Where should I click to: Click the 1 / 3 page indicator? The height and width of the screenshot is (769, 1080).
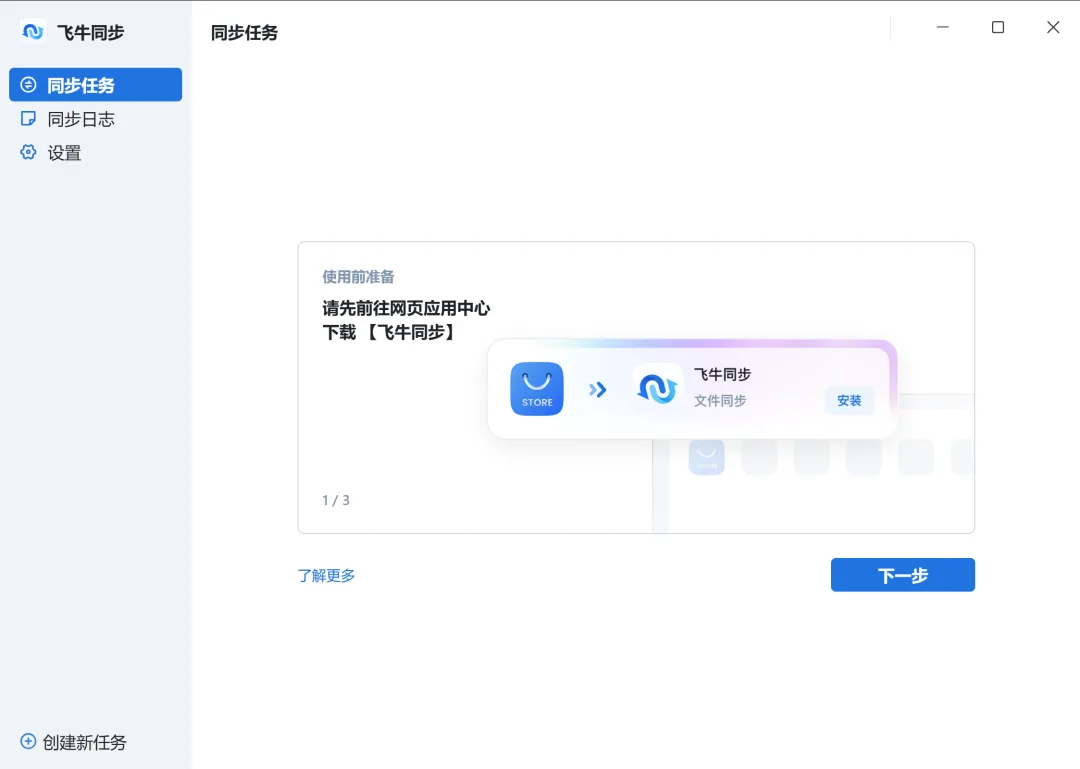(336, 500)
